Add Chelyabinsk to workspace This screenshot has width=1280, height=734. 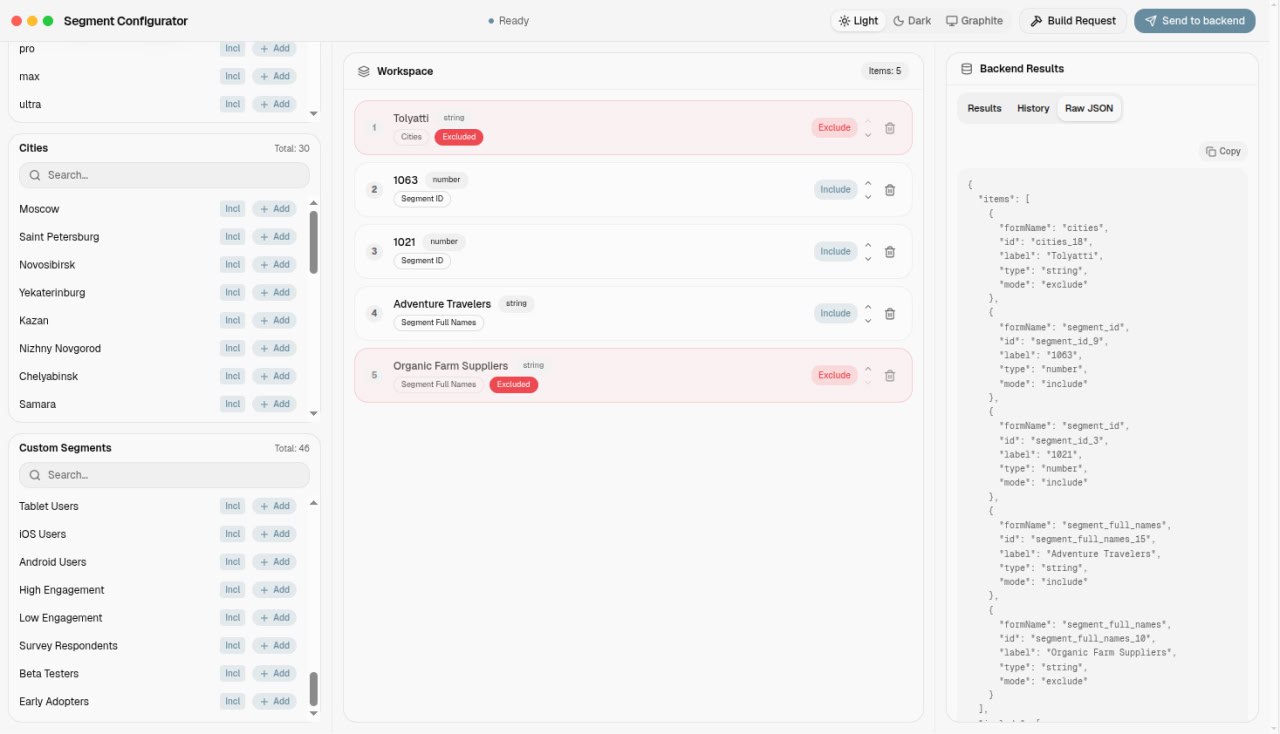tap(274, 377)
